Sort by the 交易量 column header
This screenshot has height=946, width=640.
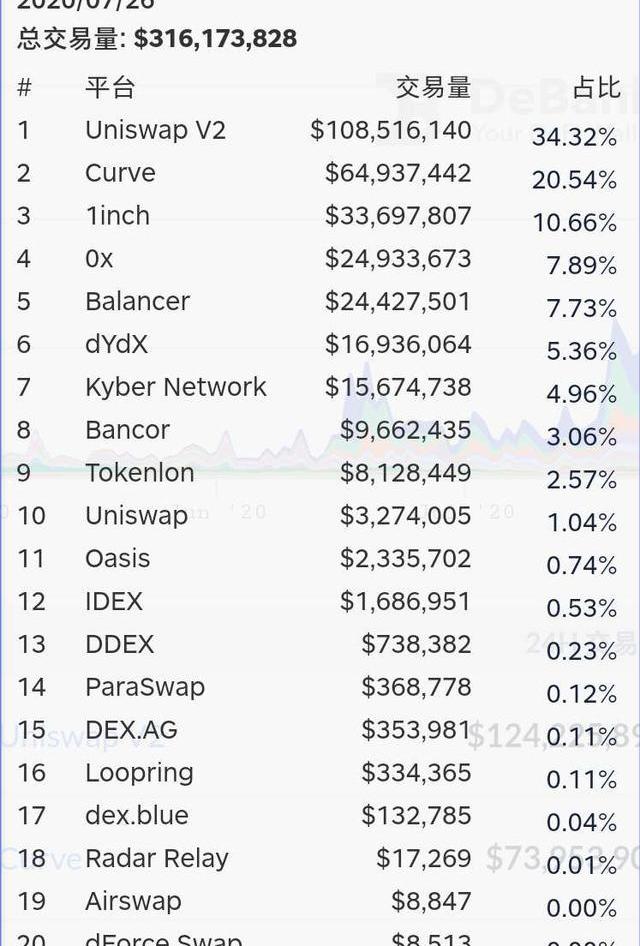(433, 88)
